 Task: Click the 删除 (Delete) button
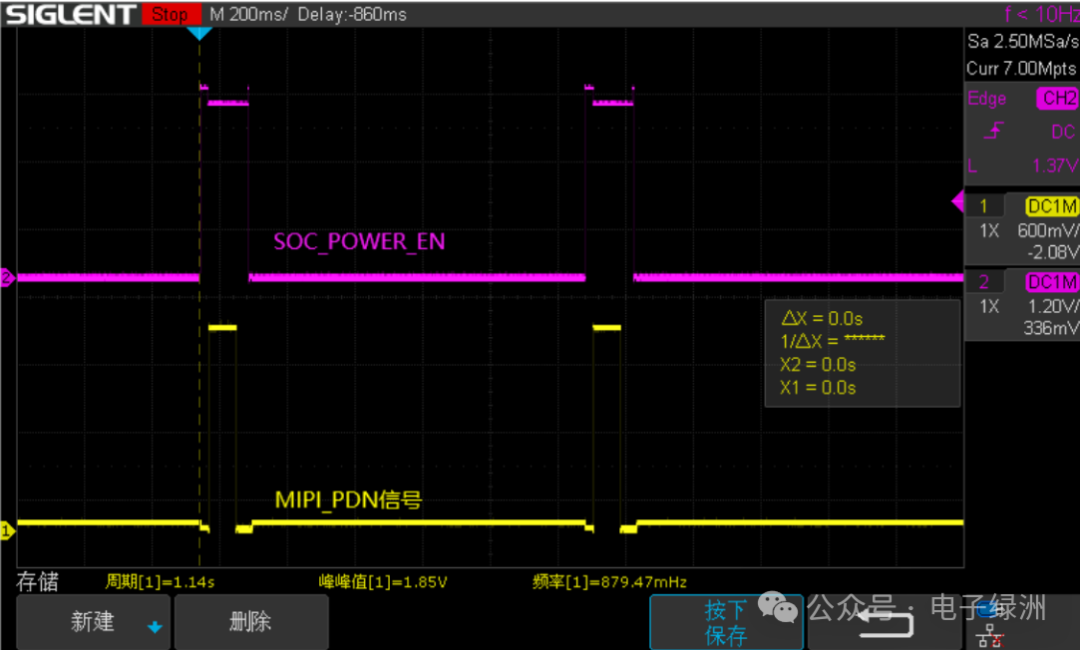[x=251, y=622]
